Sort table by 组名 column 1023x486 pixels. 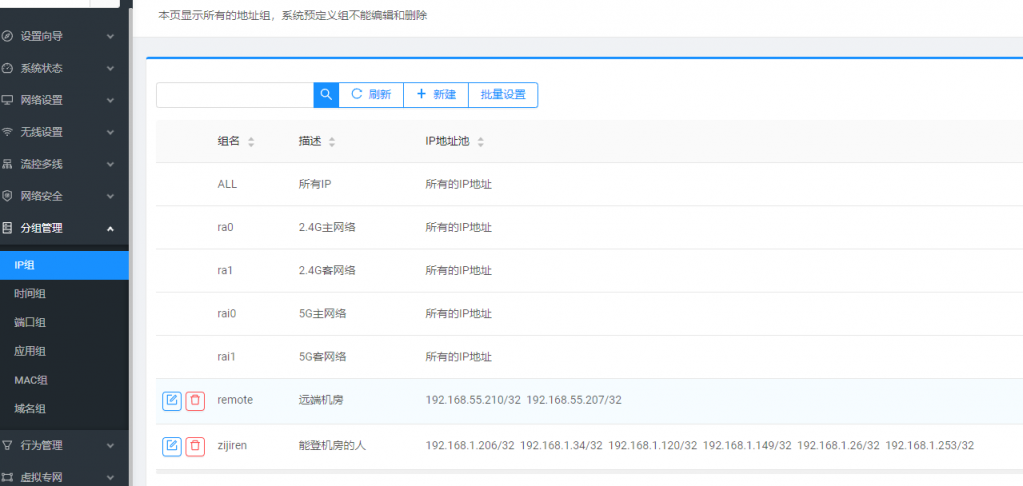[x=251, y=142]
